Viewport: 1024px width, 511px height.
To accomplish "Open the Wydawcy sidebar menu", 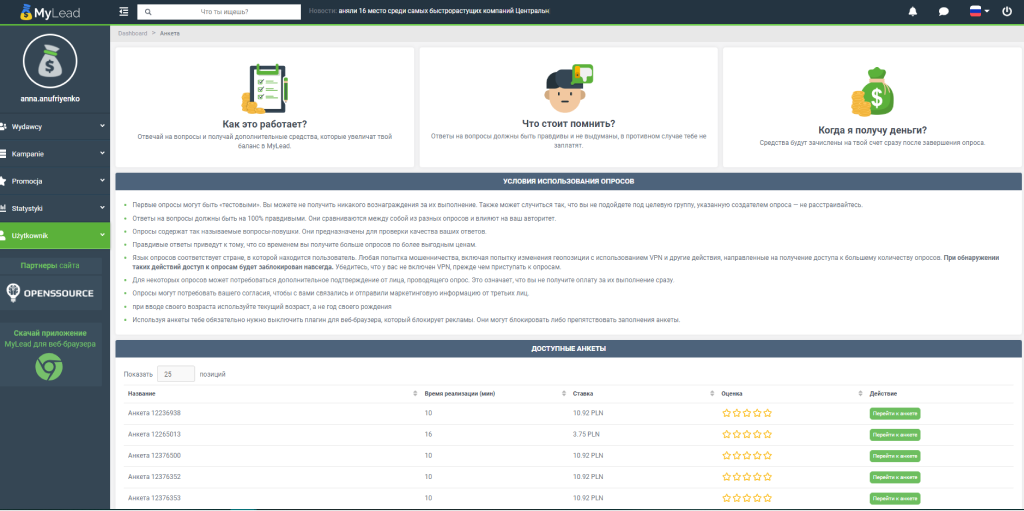I will pos(55,126).
